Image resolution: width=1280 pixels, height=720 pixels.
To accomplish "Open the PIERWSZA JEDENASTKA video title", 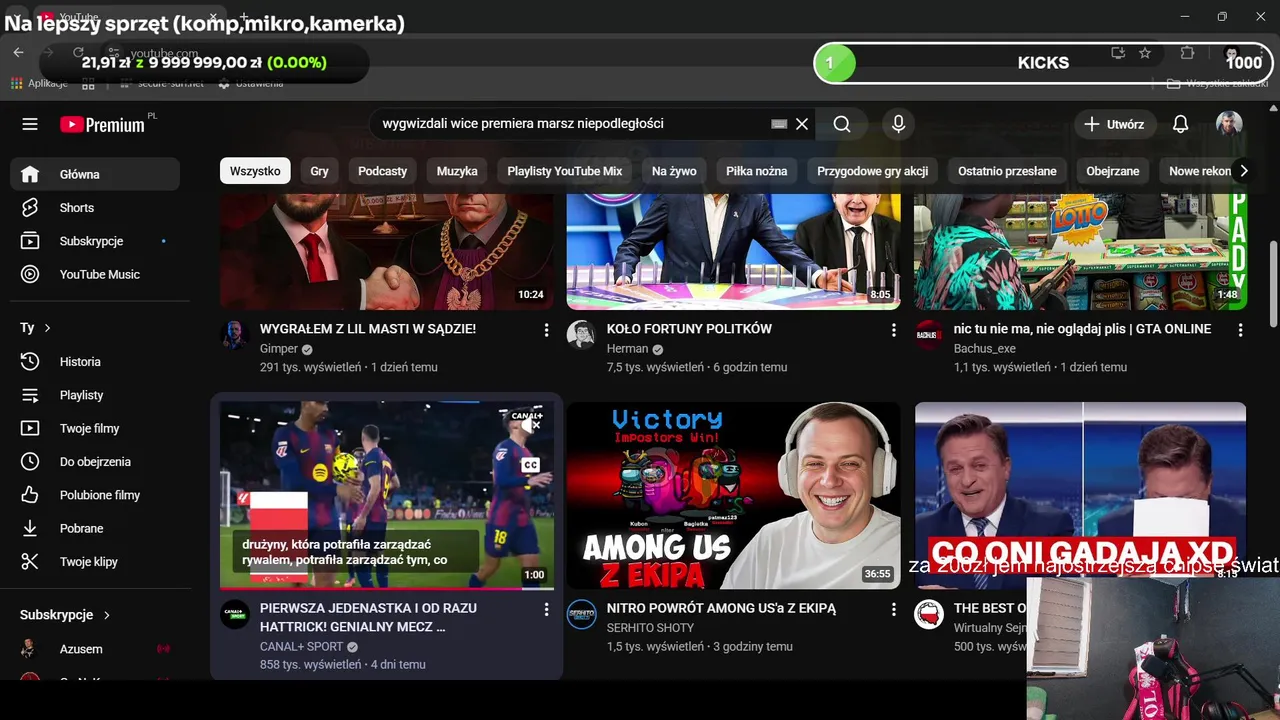I will coord(368,617).
